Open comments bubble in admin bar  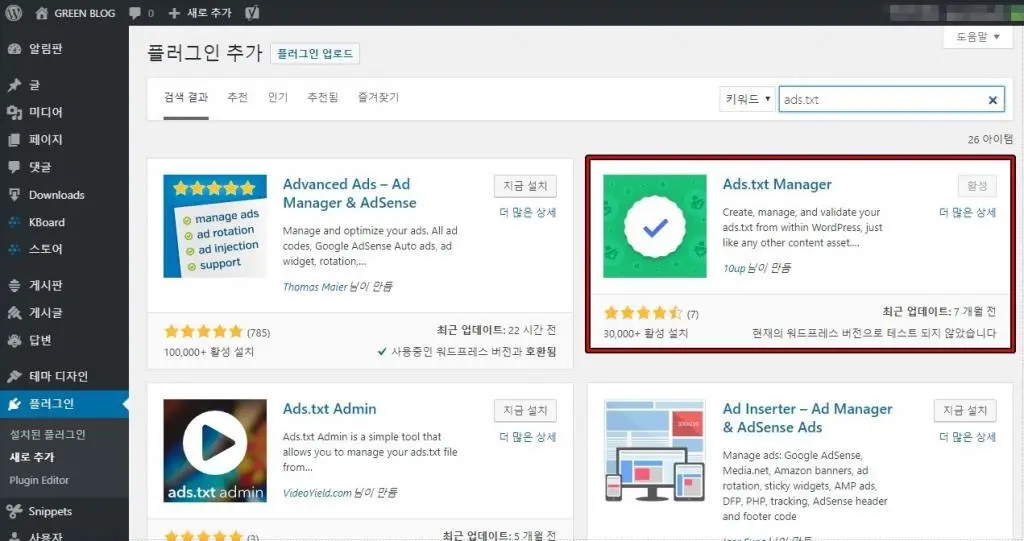click(x=135, y=12)
